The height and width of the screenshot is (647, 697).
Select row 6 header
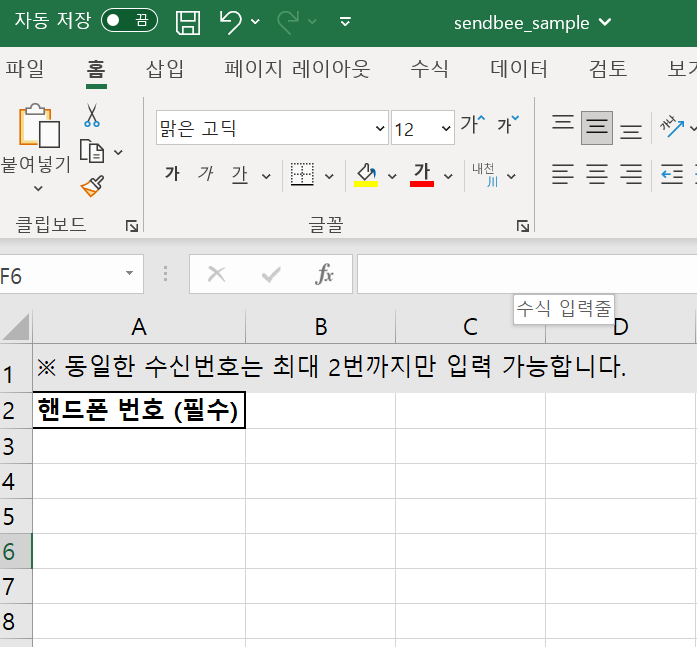(x=16, y=551)
